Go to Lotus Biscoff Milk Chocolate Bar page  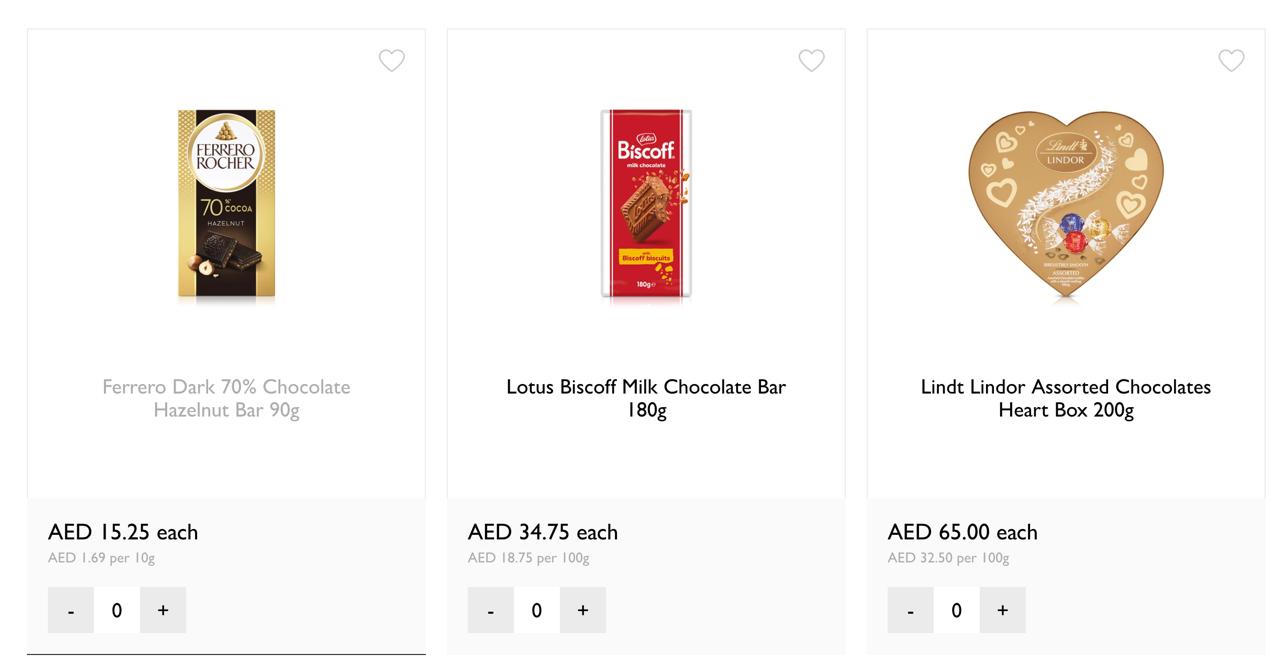(646, 398)
